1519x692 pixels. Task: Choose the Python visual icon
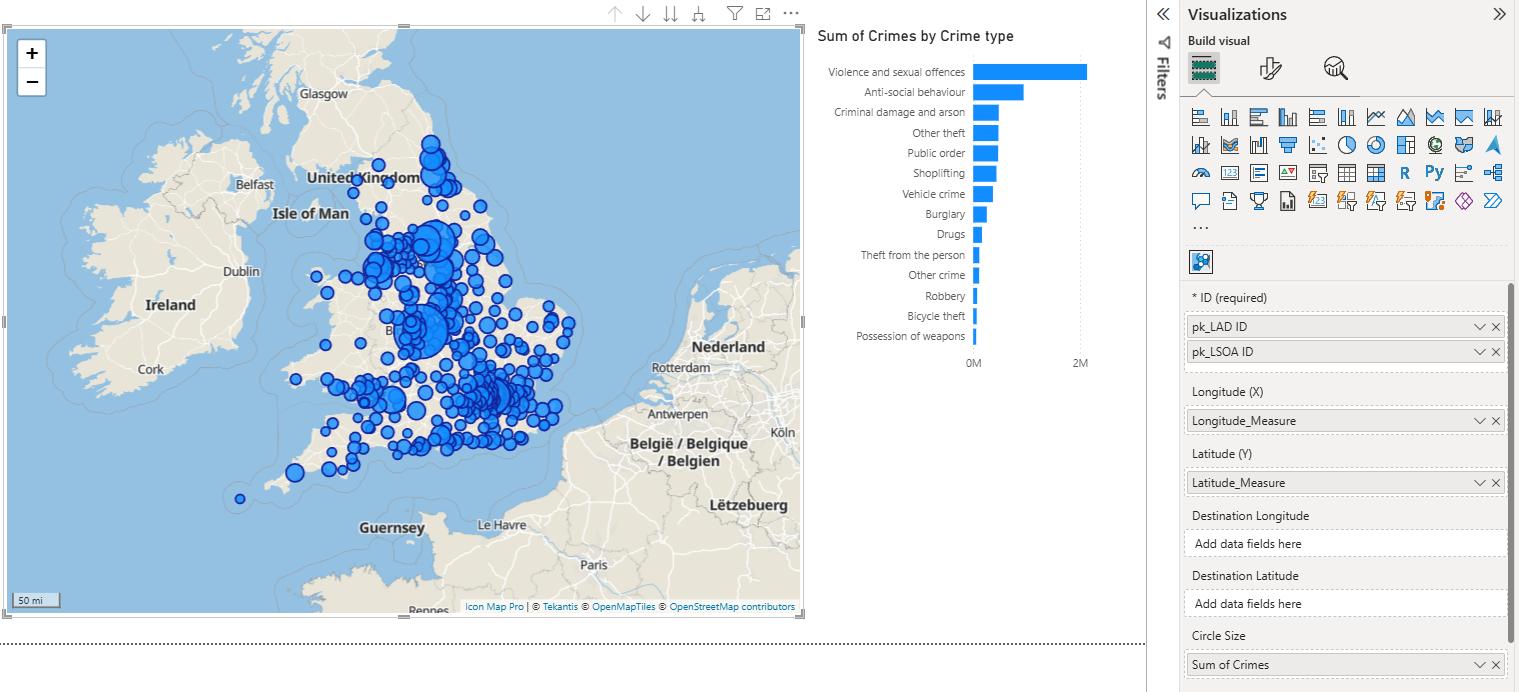tap(1434, 173)
